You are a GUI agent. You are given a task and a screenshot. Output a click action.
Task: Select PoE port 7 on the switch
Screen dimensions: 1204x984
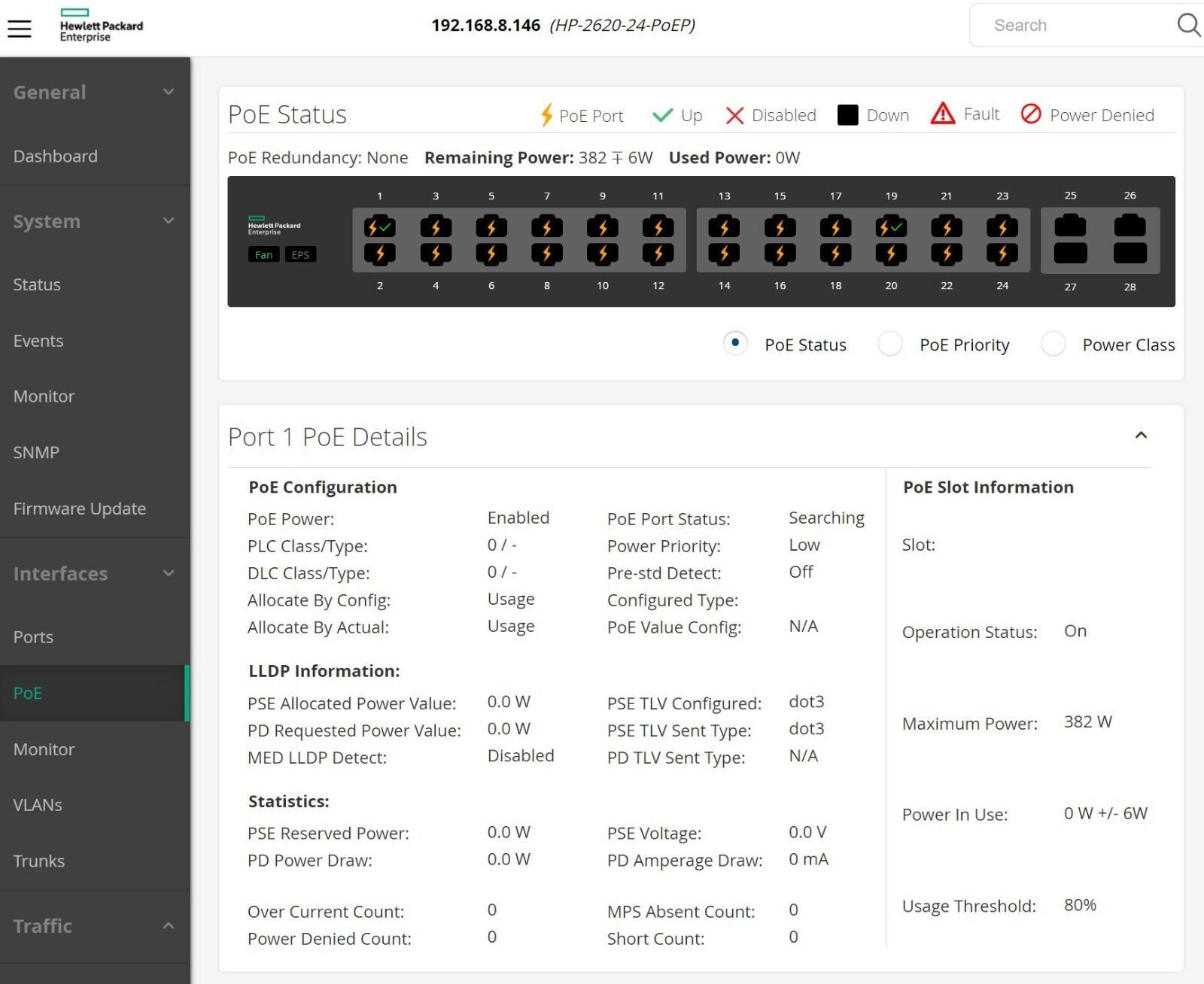tap(547, 226)
